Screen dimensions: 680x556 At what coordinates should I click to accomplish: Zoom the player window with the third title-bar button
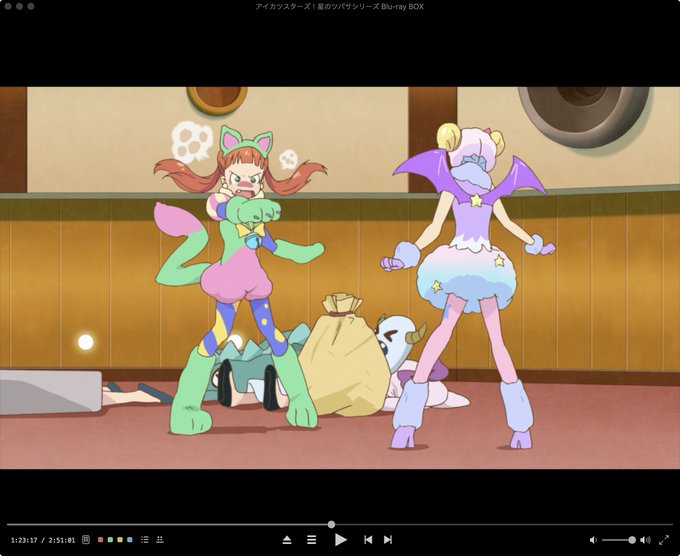(31, 7)
